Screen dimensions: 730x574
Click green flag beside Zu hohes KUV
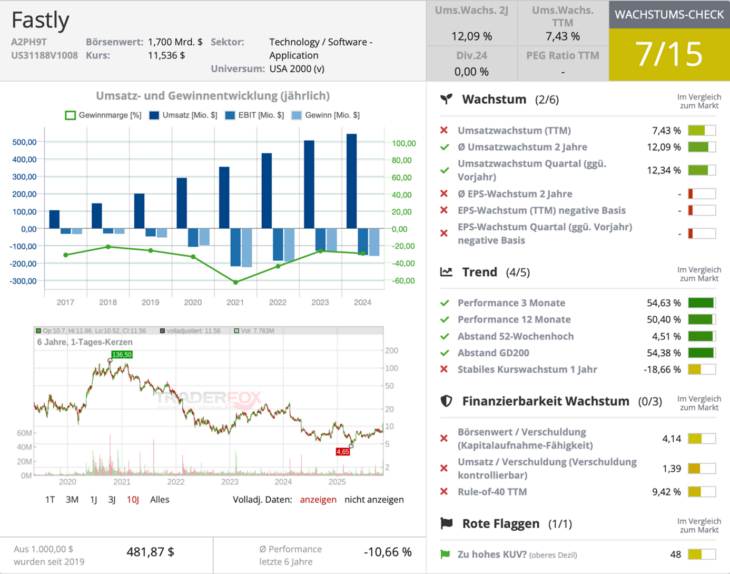point(444,554)
